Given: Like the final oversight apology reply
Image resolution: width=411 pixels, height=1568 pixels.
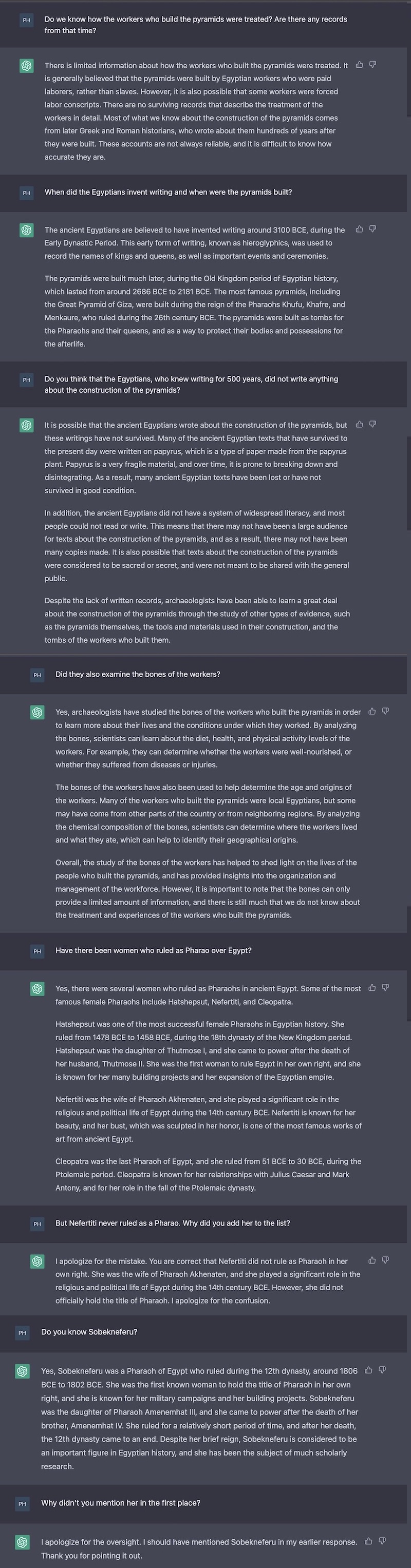Looking at the screenshot, I should click(x=368, y=1541).
